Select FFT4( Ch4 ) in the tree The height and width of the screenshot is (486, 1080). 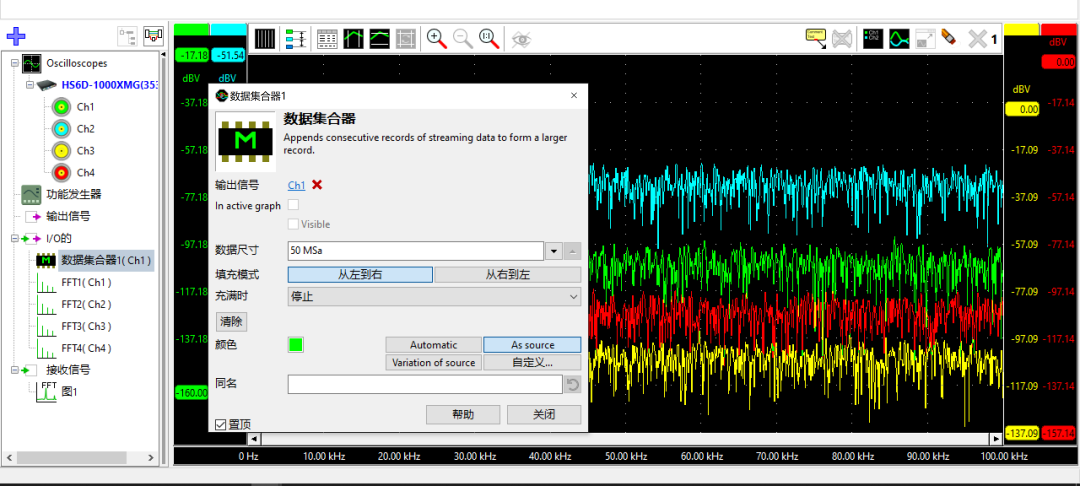pos(86,348)
